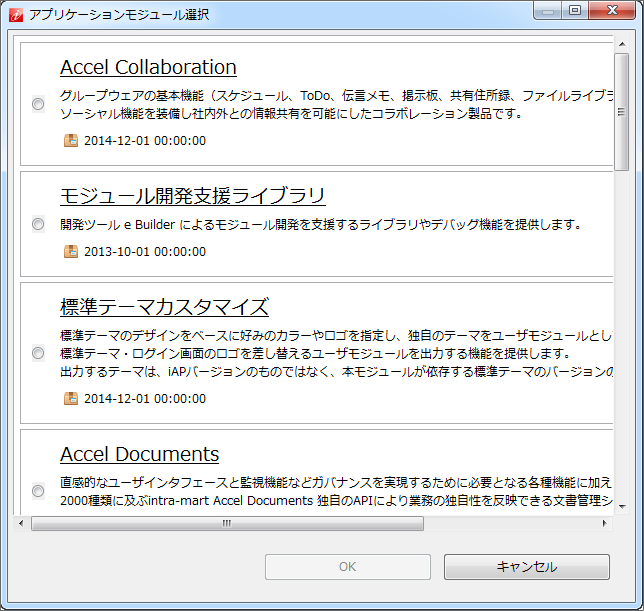Click the e Builder description text
644x611 pixels.
pos(320,225)
